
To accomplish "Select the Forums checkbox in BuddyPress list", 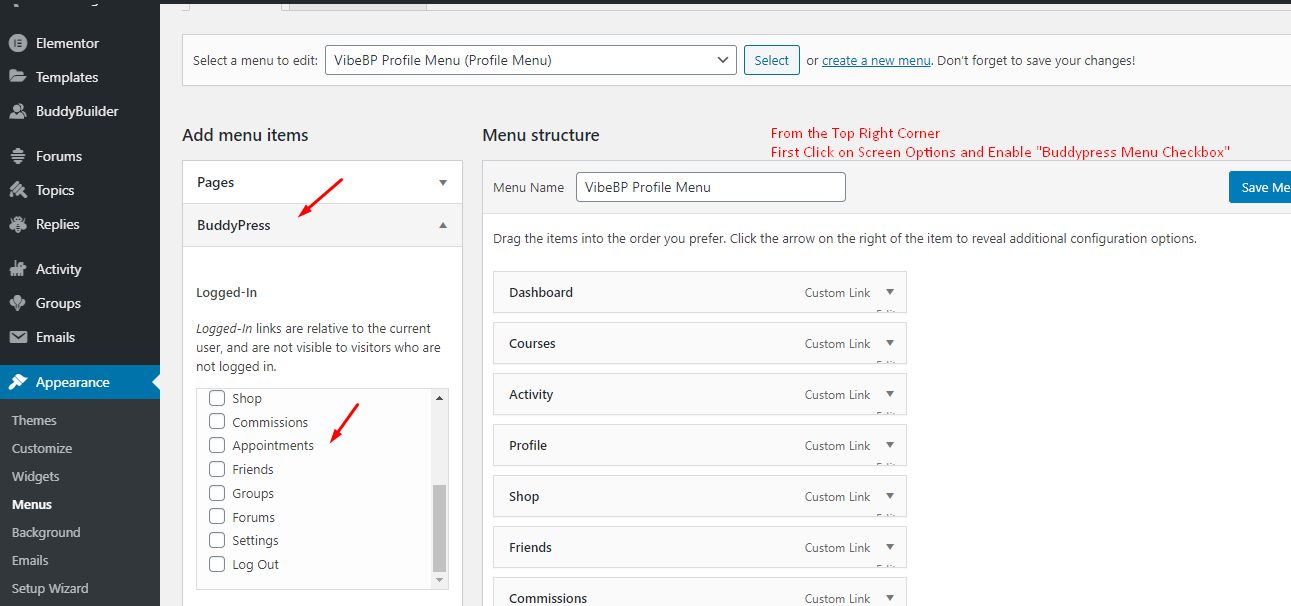I will tap(217, 517).
